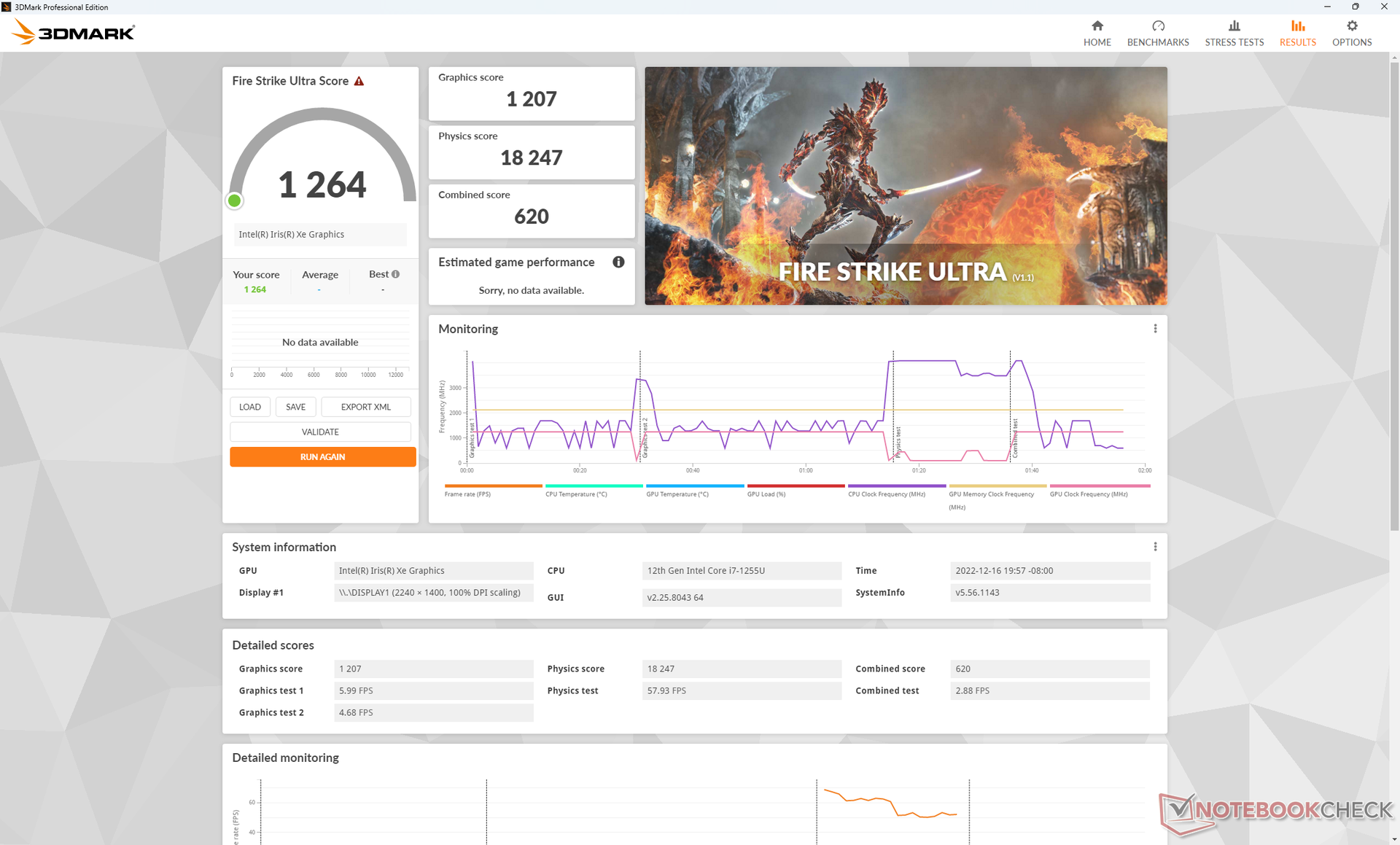The image size is (1400, 845).
Task: Switch to the Results tab
Action: 1297,34
